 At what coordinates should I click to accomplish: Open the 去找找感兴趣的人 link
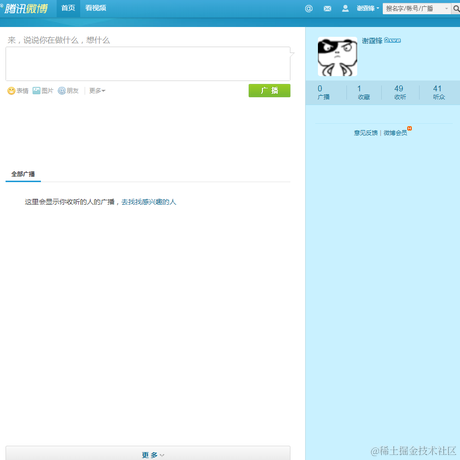(x=148, y=202)
